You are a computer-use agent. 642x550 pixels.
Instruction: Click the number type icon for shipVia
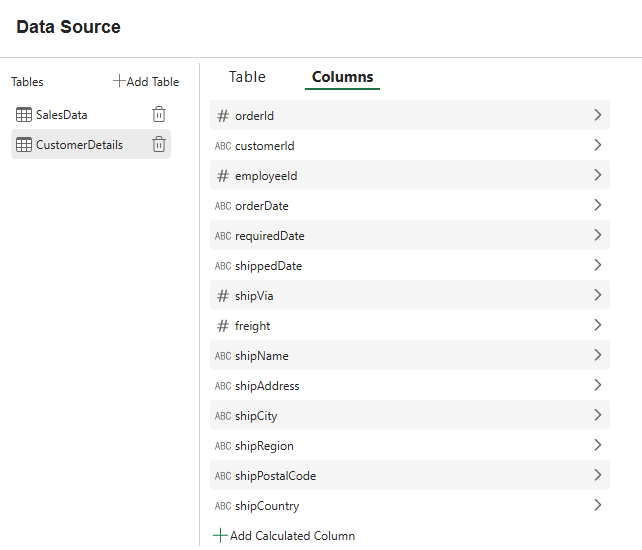[x=223, y=296]
